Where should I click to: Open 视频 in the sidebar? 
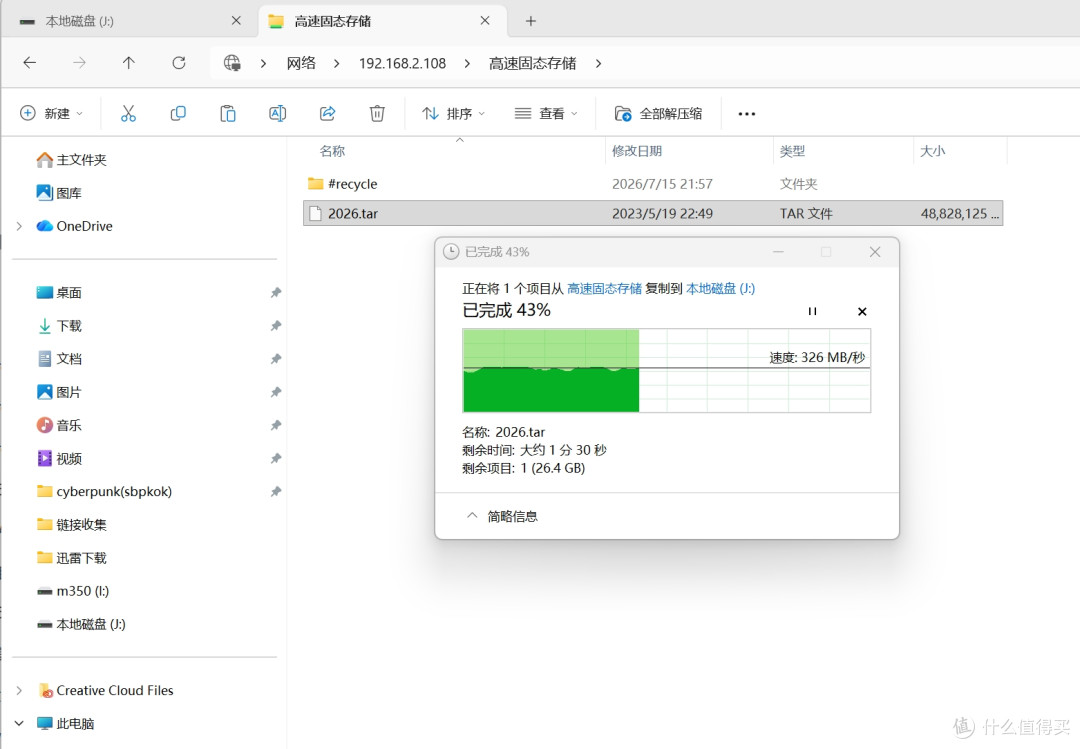tap(59, 458)
